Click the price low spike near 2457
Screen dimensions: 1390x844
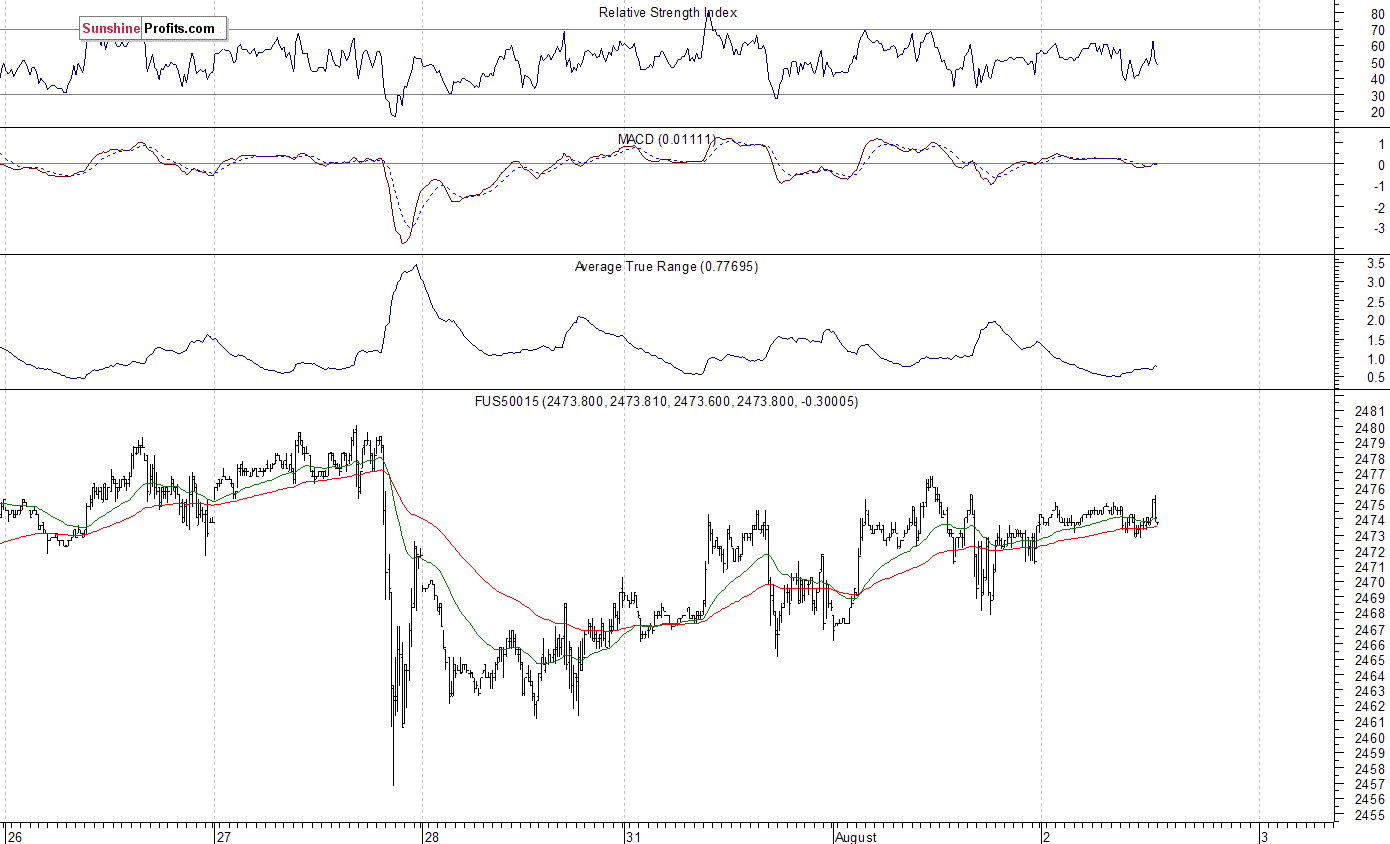tap(393, 783)
